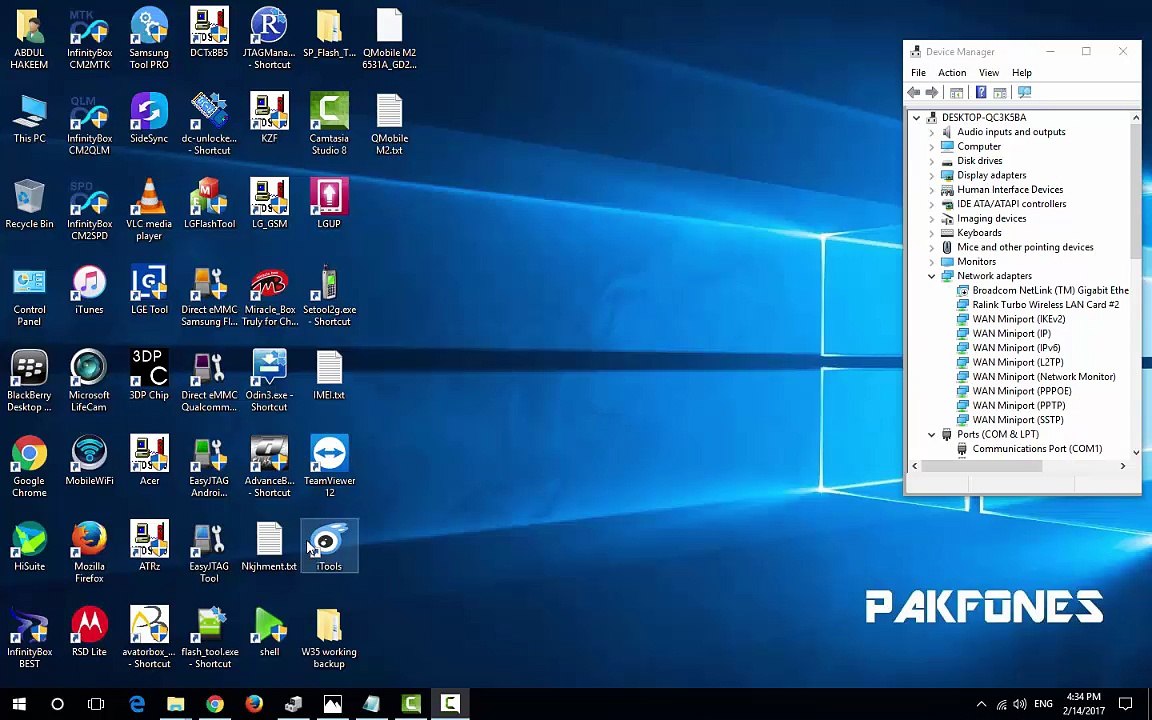This screenshot has height=720, width=1152.
Task: Click the ENG language indicator
Action: [x=1043, y=704]
